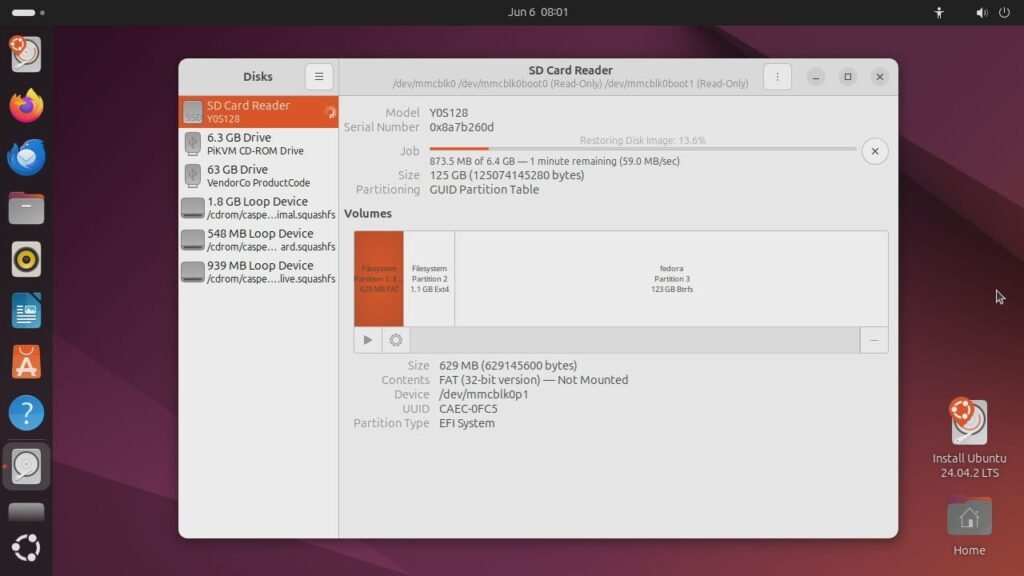Select the 63 GB VendorCo drive
This screenshot has width=1024, height=576.
coord(258,176)
